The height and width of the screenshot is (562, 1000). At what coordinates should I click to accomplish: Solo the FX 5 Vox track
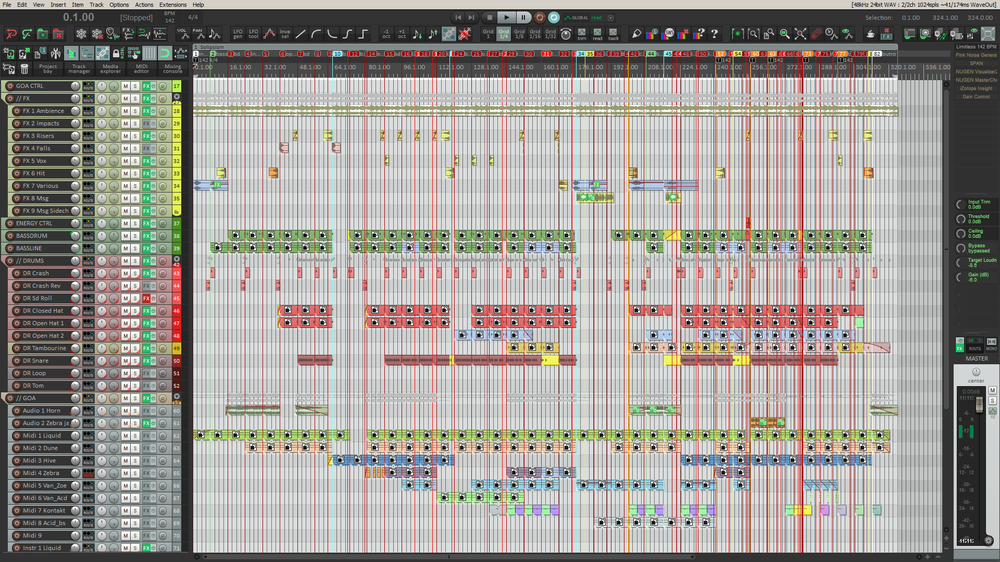(136, 161)
